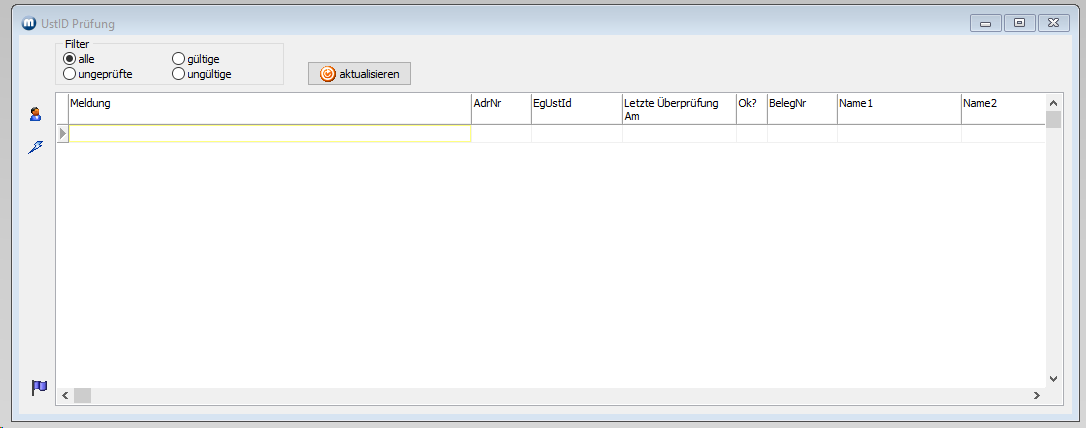Image resolution: width=1086 pixels, height=428 pixels.
Task: Click the horizontal scrollbar thumb
Action: pyautogui.click(x=82, y=396)
